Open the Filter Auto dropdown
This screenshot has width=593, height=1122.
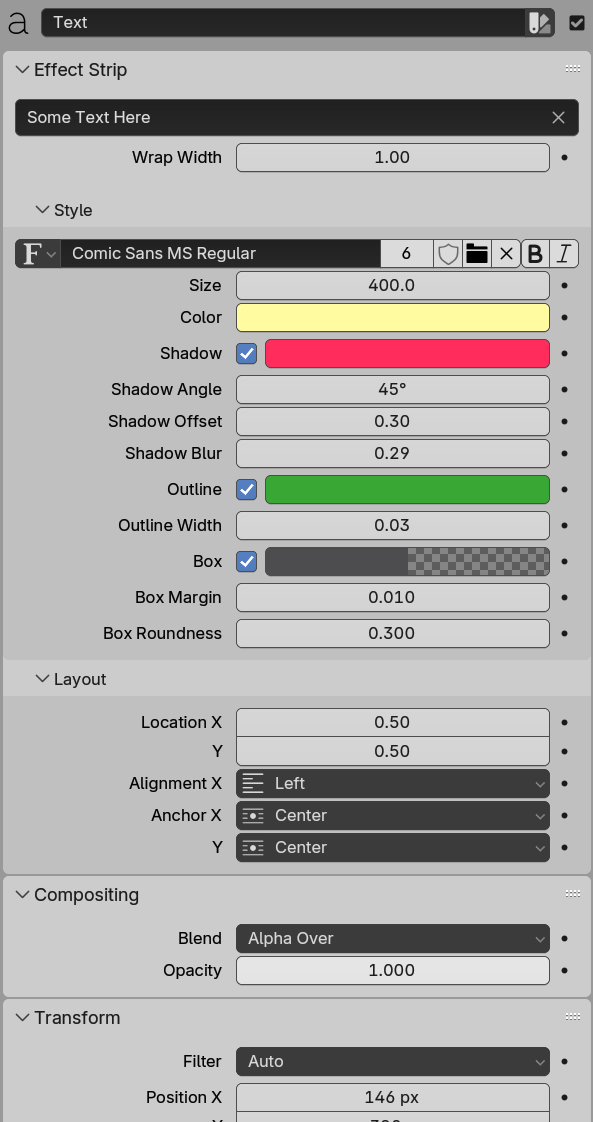pos(393,1062)
